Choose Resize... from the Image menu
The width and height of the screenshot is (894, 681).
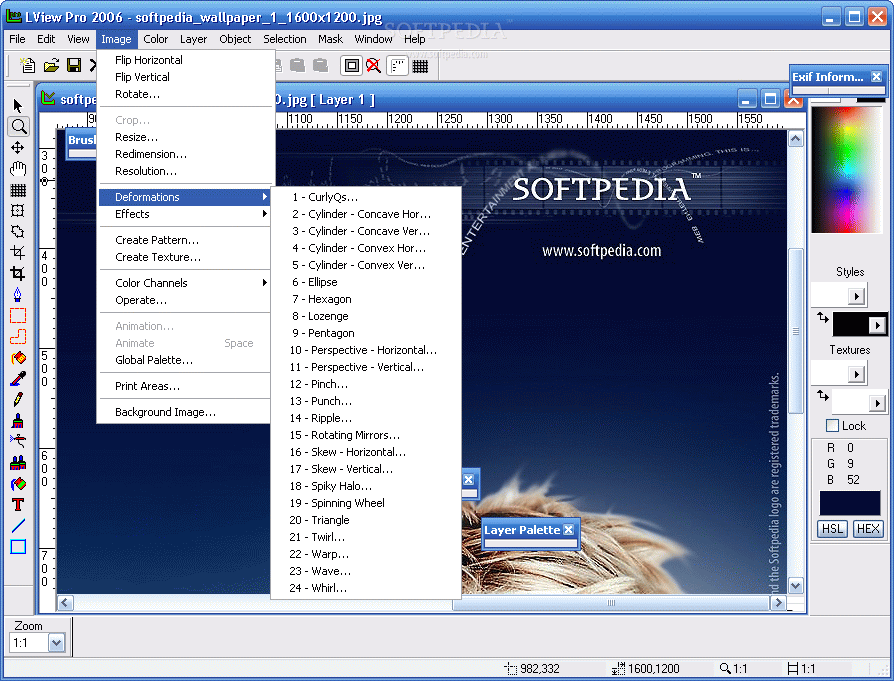tap(184, 137)
